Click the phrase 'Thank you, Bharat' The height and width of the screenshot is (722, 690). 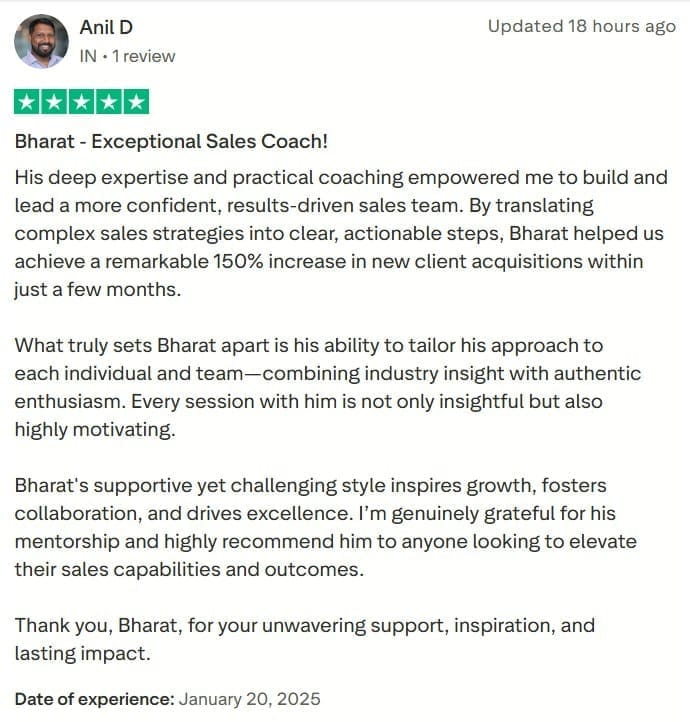coord(96,626)
